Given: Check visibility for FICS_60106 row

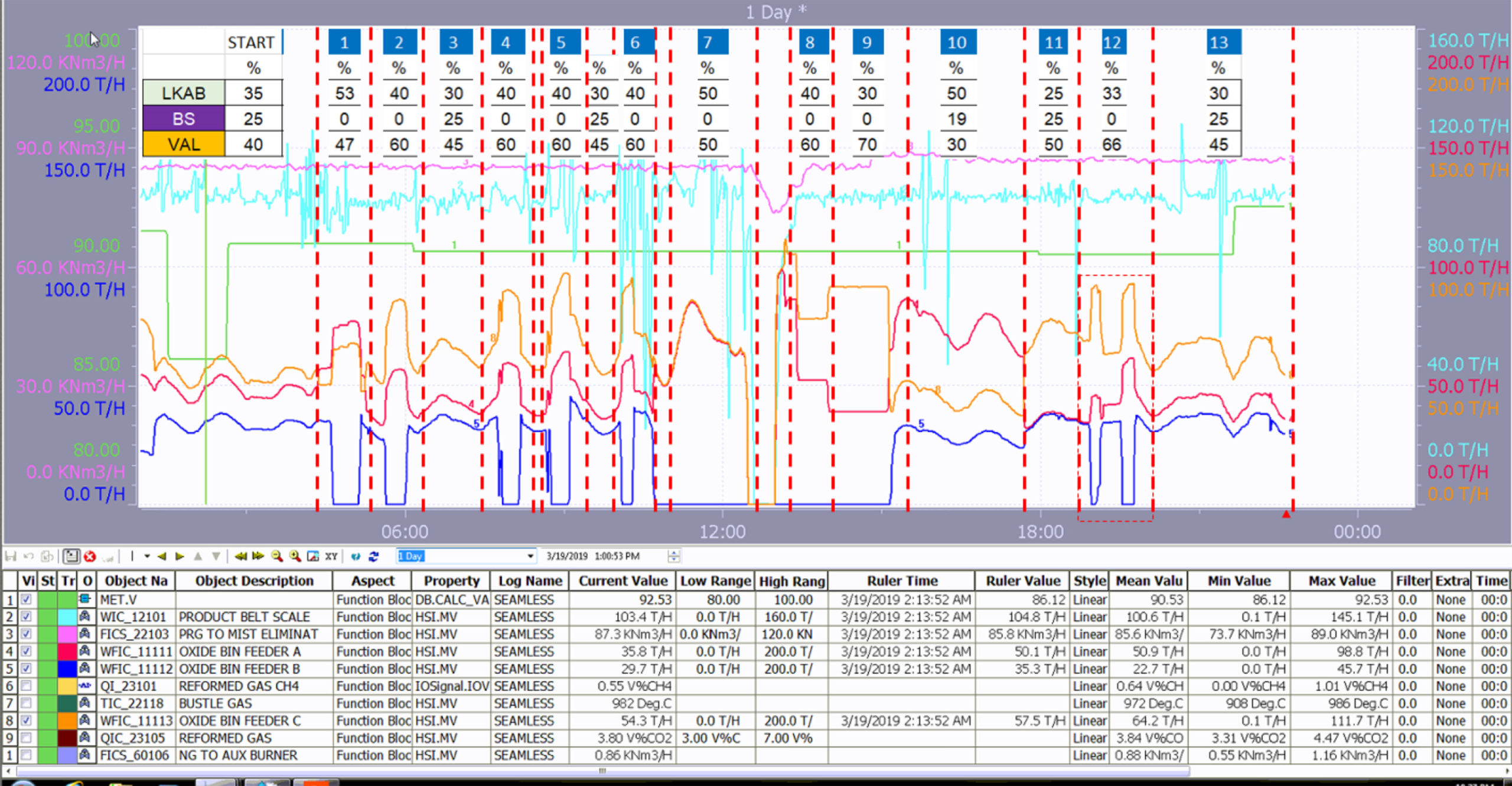Looking at the screenshot, I should [x=27, y=755].
